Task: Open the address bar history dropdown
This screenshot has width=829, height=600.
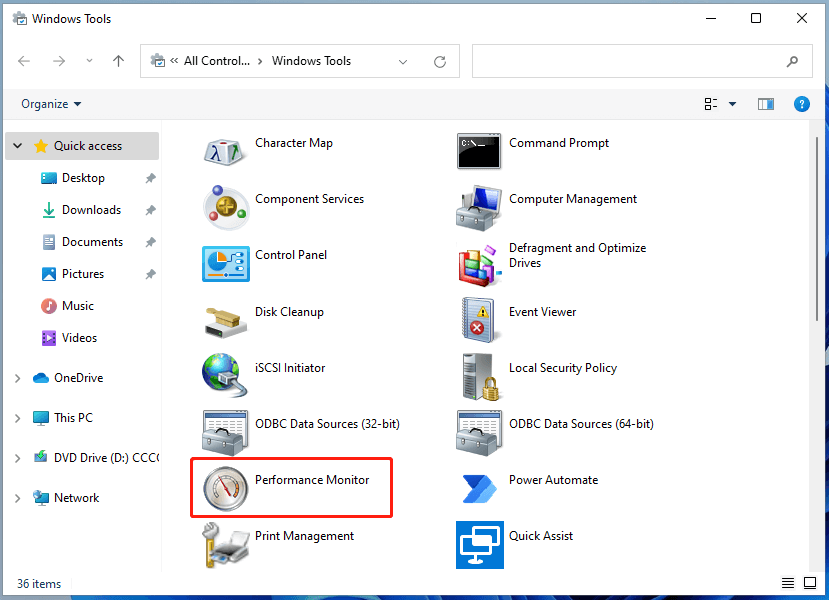Action: [404, 61]
